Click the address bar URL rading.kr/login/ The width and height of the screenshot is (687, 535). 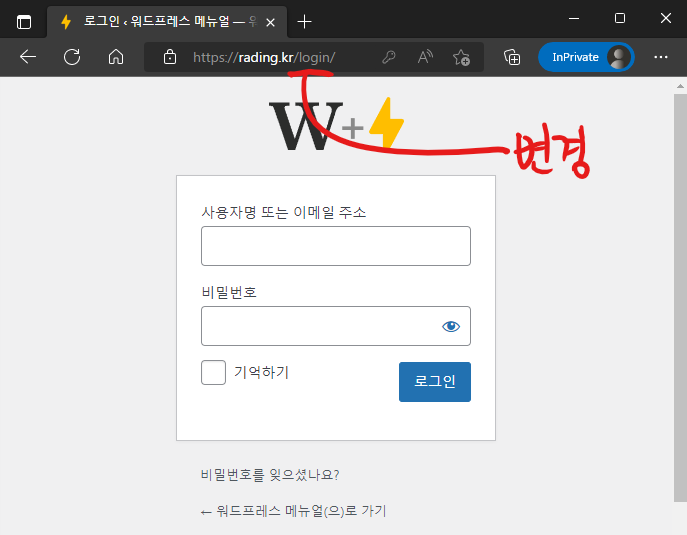(264, 57)
